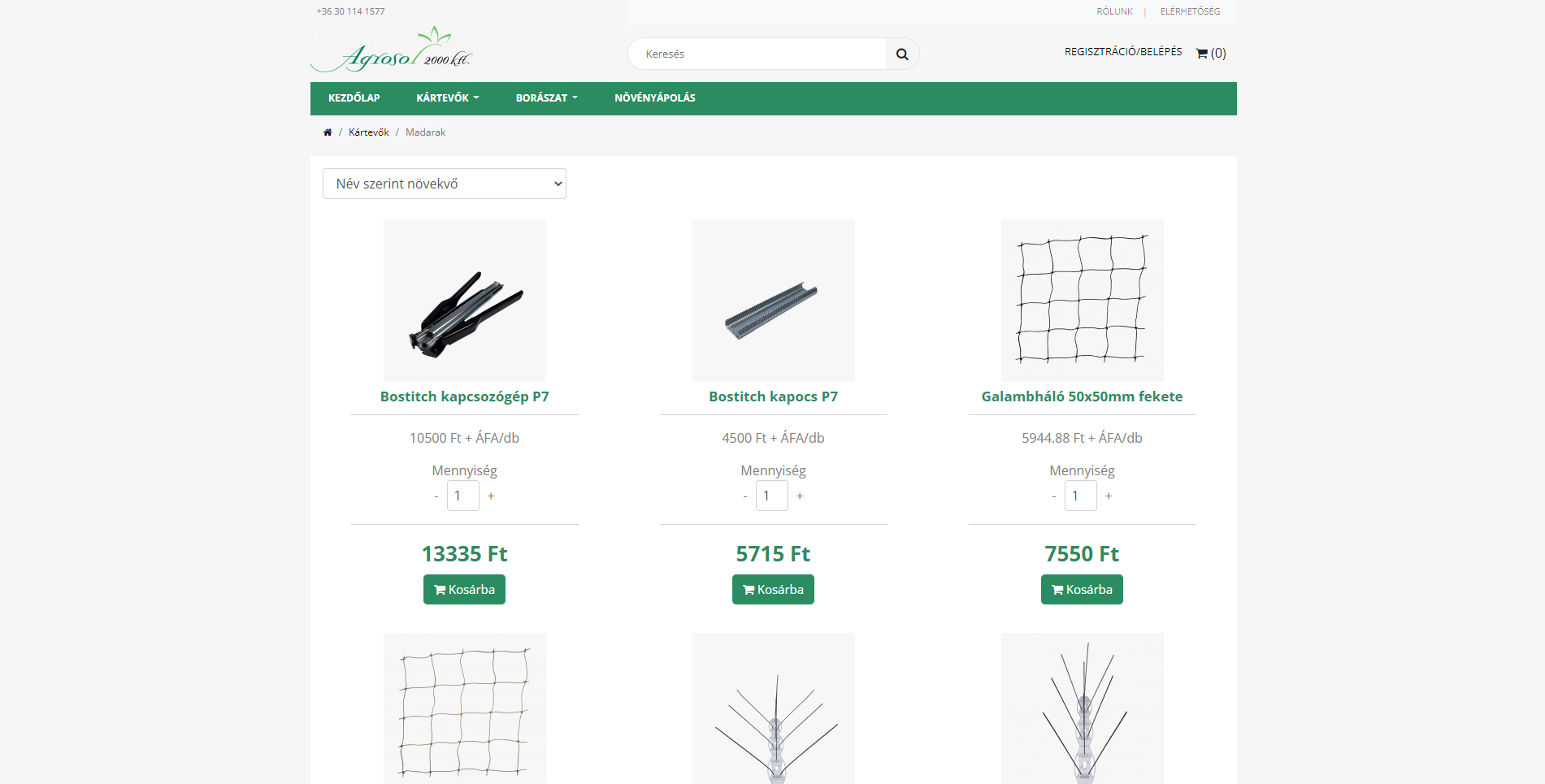Expand the Kártevők menu
This screenshot has width=1545, height=784.
pyautogui.click(x=448, y=97)
